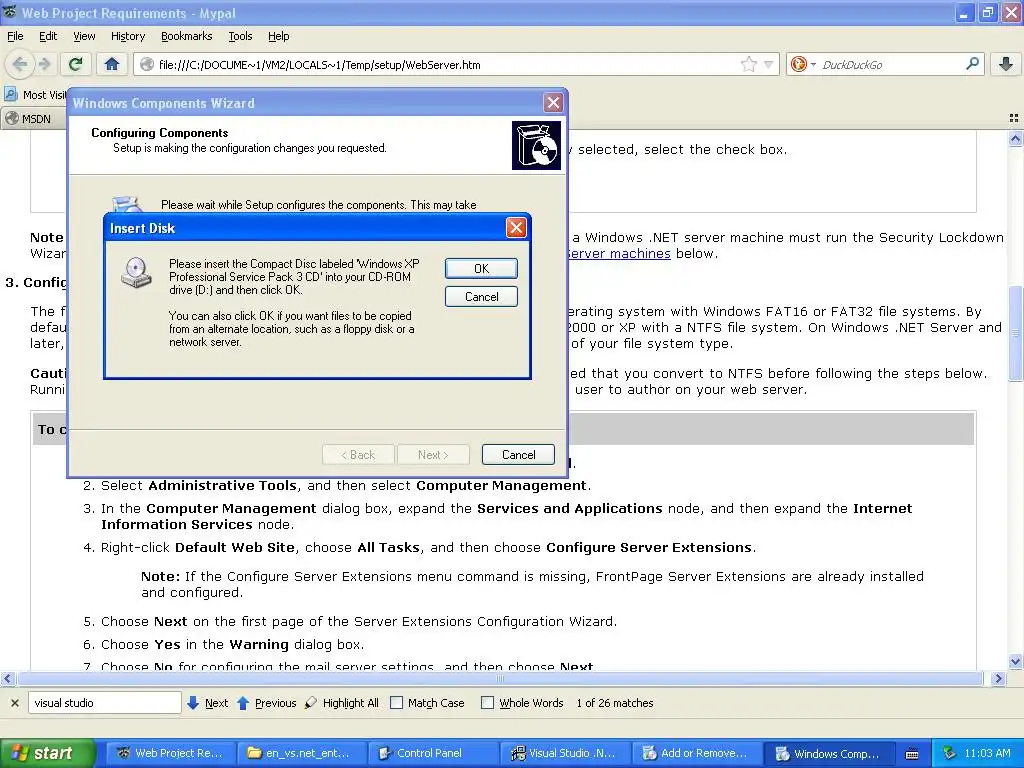Click the address bar URL field

click(447, 64)
